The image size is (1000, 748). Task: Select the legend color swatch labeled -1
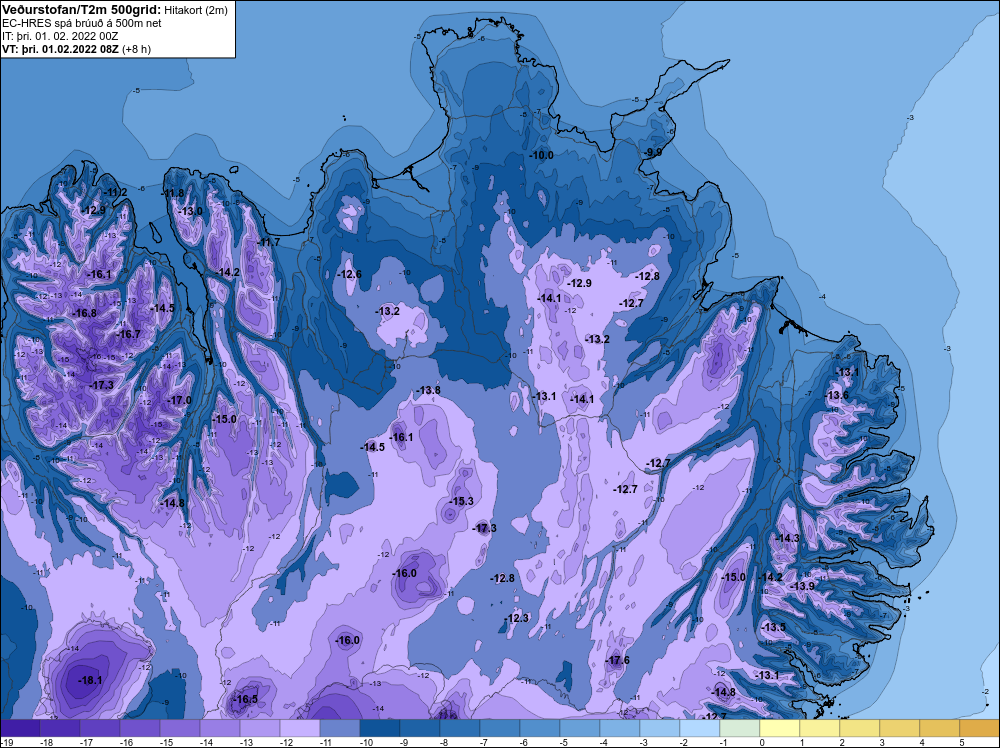click(x=740, y=728)
